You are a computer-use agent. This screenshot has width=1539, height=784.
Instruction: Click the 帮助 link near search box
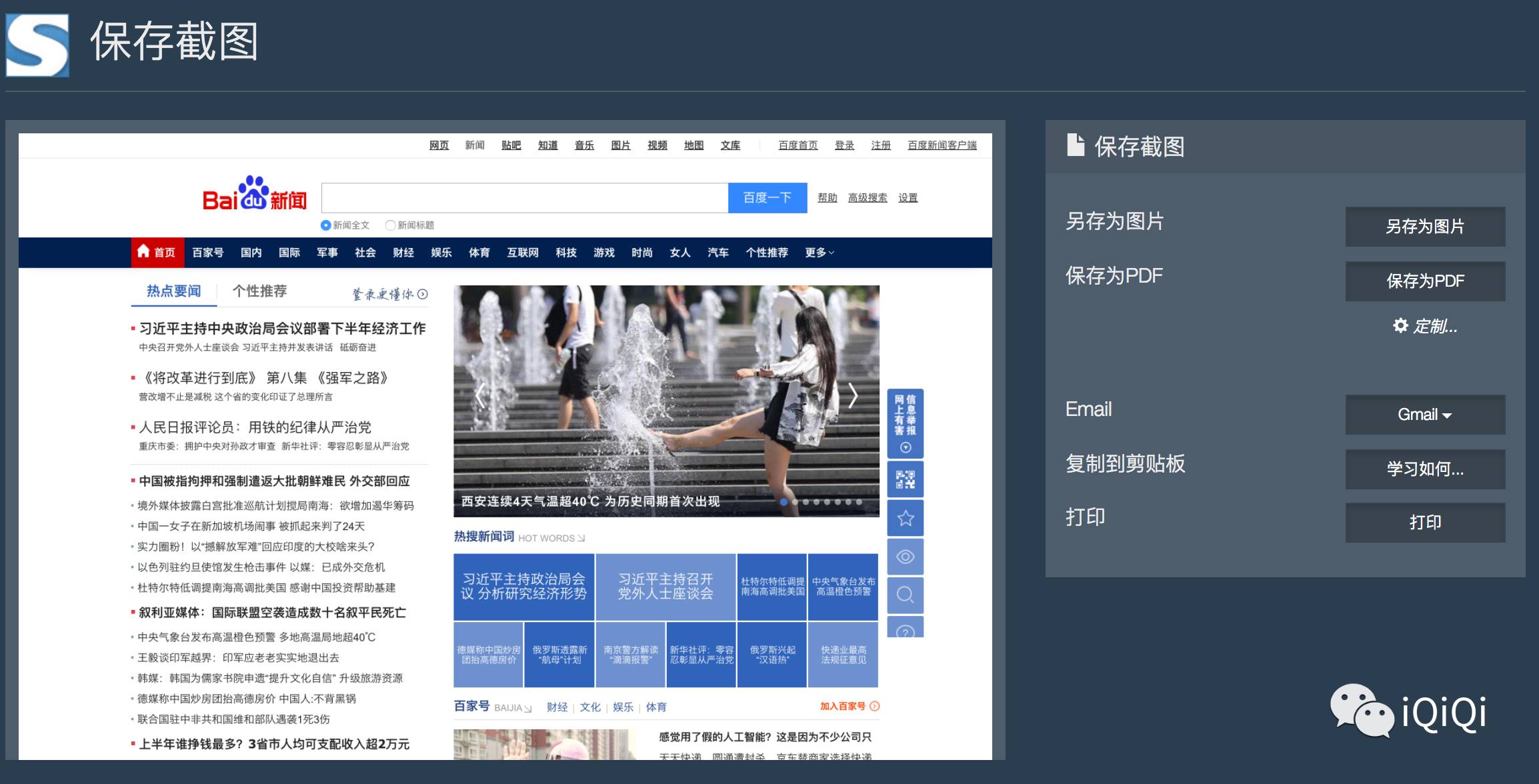(827, 198)
